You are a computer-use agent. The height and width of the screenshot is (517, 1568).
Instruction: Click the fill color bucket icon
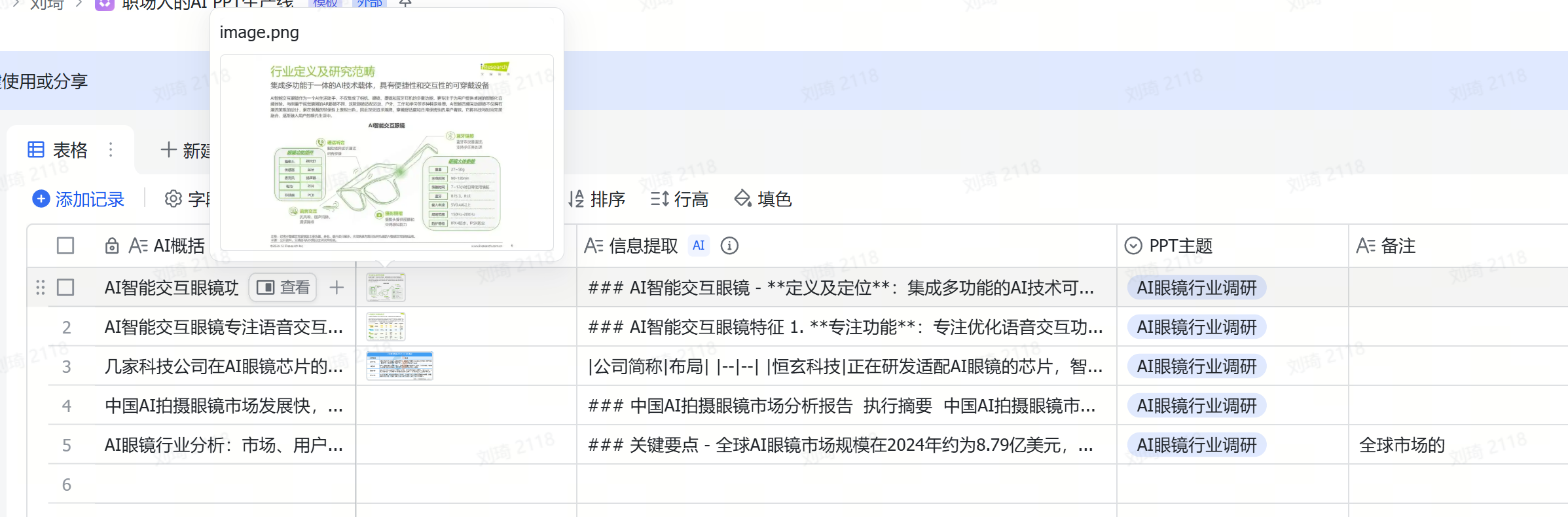(x=742, y=199)
